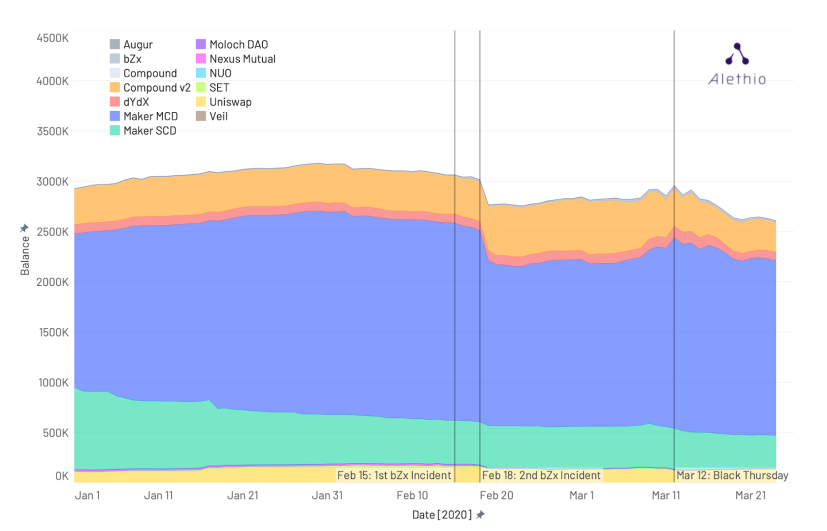Click the 3500K y-axis tick label
The width and height of the screenshot is (827, 531).
(53, 131)
